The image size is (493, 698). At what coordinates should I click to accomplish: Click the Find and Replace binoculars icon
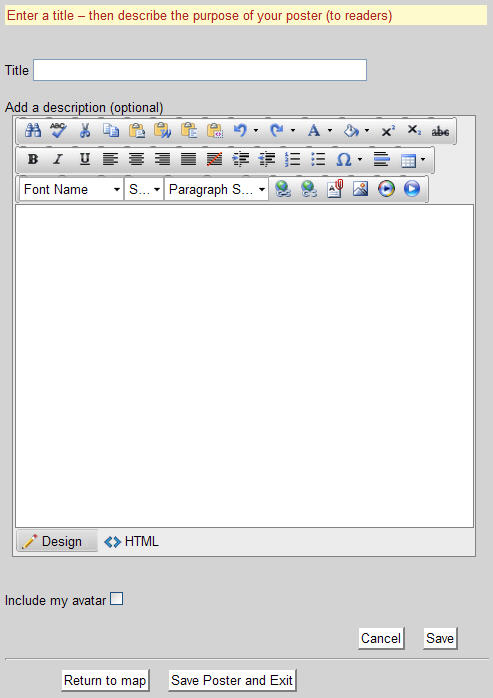33,131
